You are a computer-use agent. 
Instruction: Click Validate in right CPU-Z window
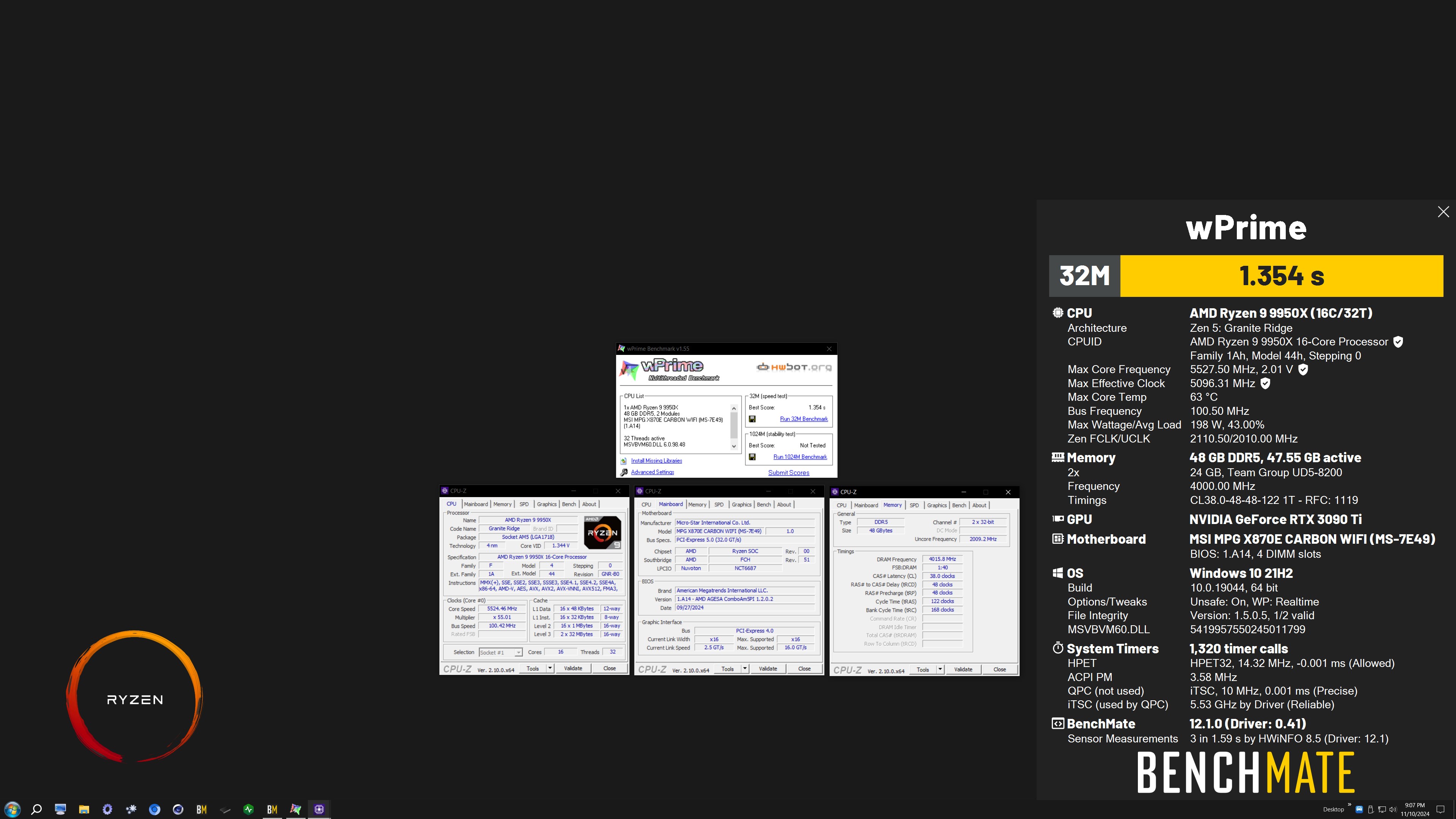point(963,669)
